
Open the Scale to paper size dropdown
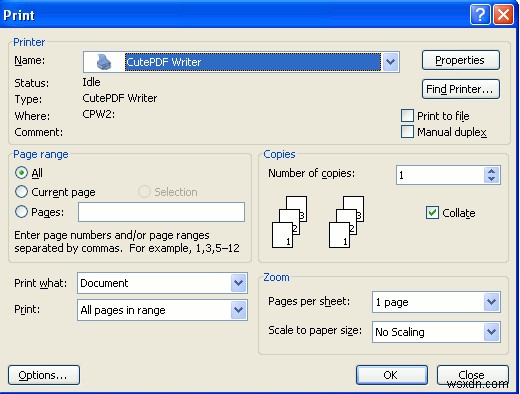click(x=492, y=332)
